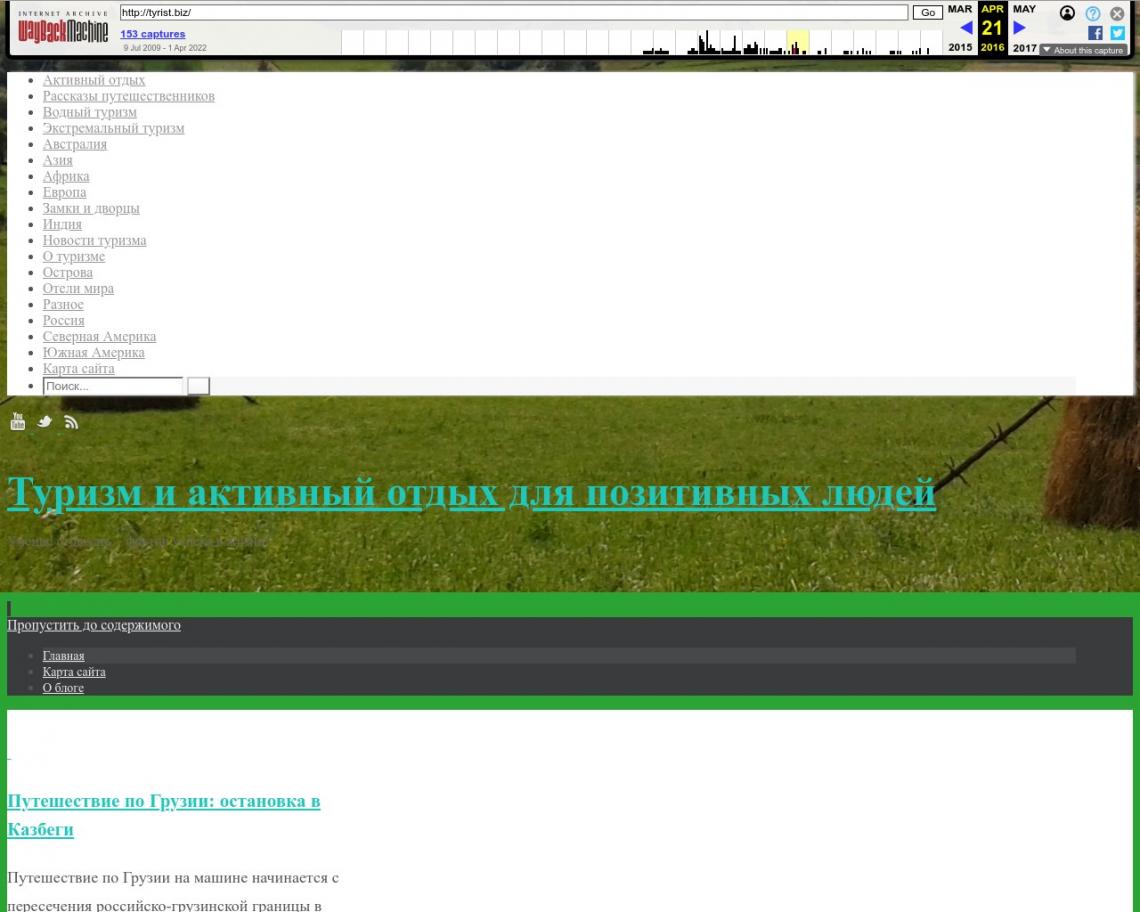Select the highlighted 2016 capture timeline bar
Image resolution: width=1140 pixels, height=912 pixels.
(x=797, y=44)
